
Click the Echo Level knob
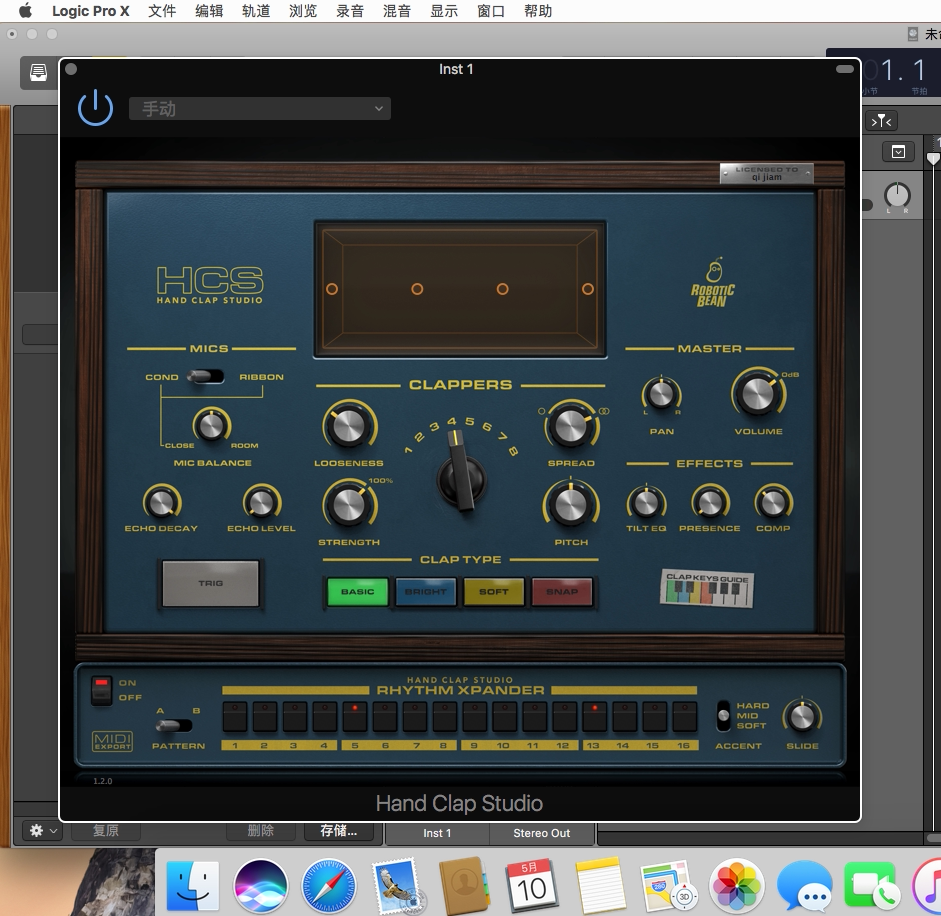[262, 502]
